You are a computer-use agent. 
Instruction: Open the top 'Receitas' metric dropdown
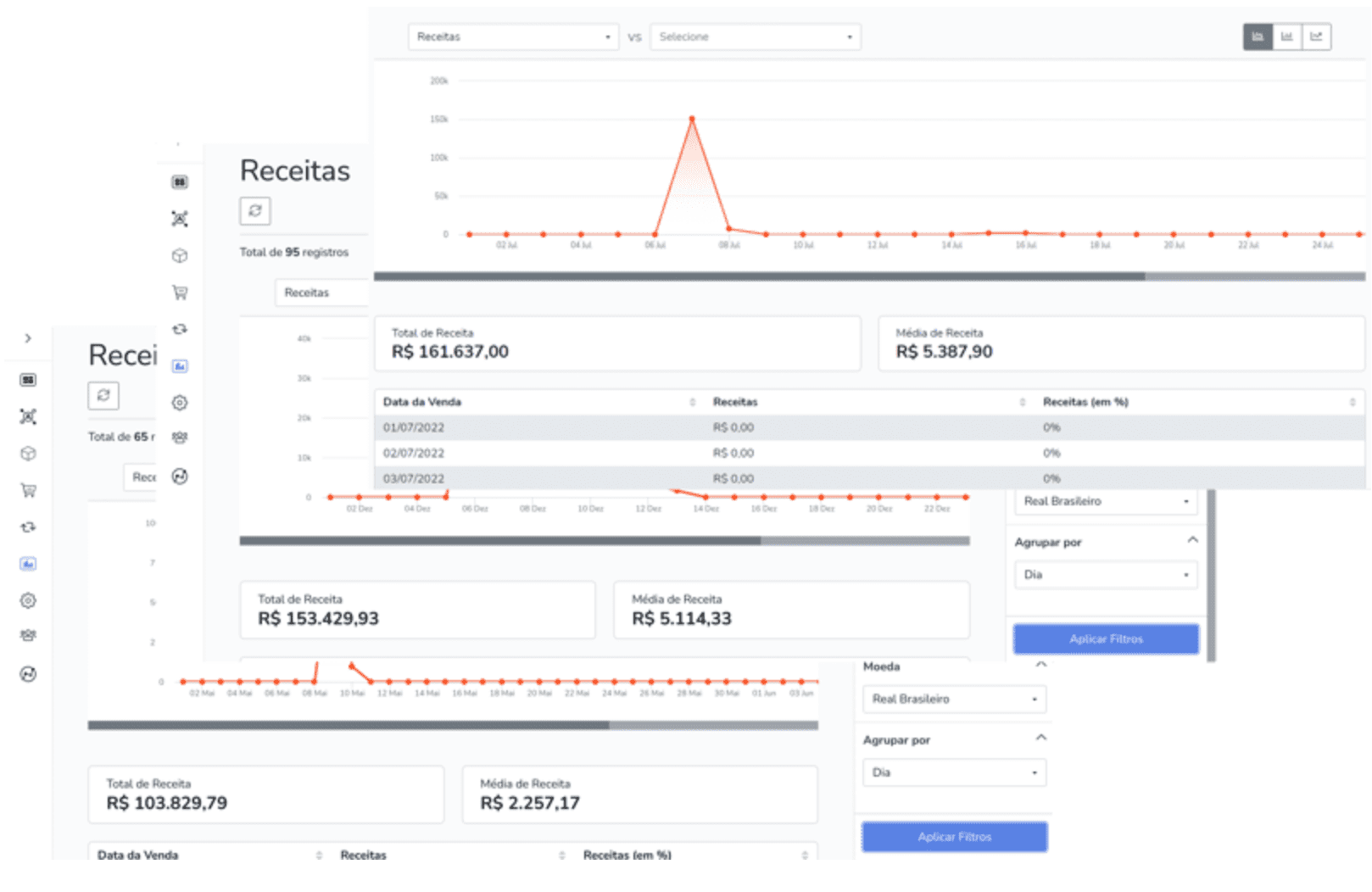point(512,37)
